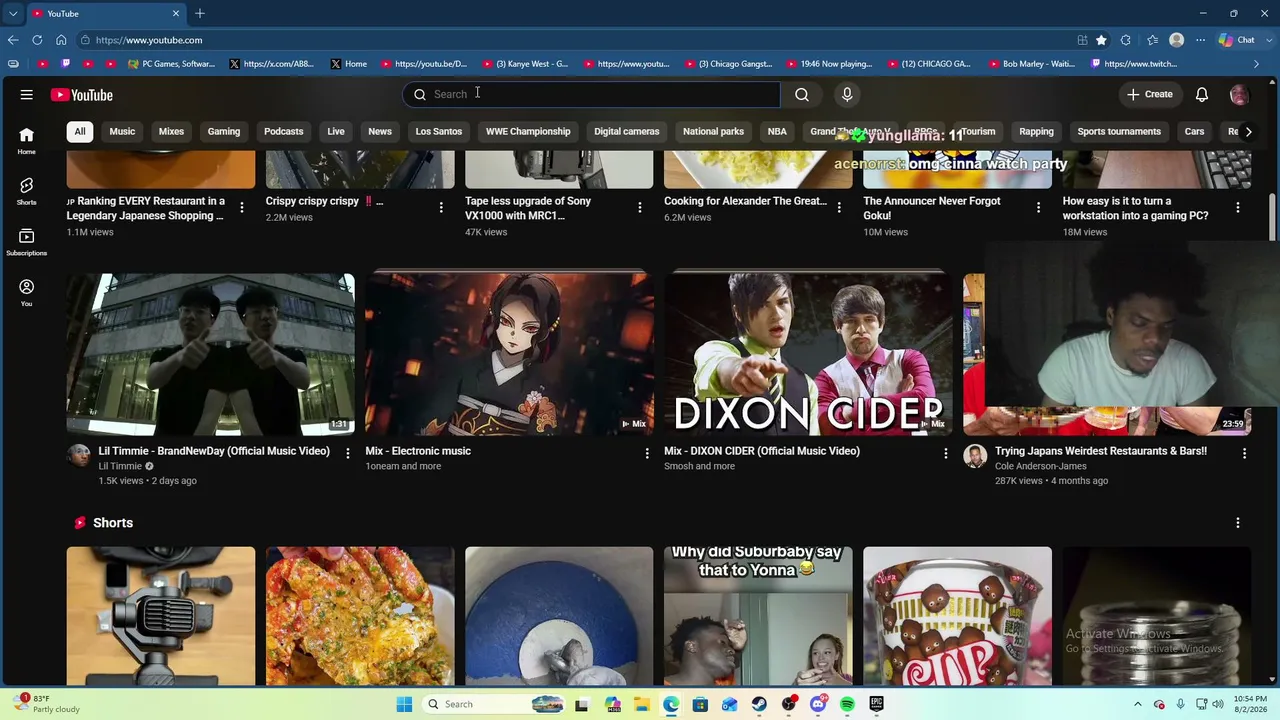Click the browser address bar URL
The height and width of the screenshot is (720, 1280).
149,40
